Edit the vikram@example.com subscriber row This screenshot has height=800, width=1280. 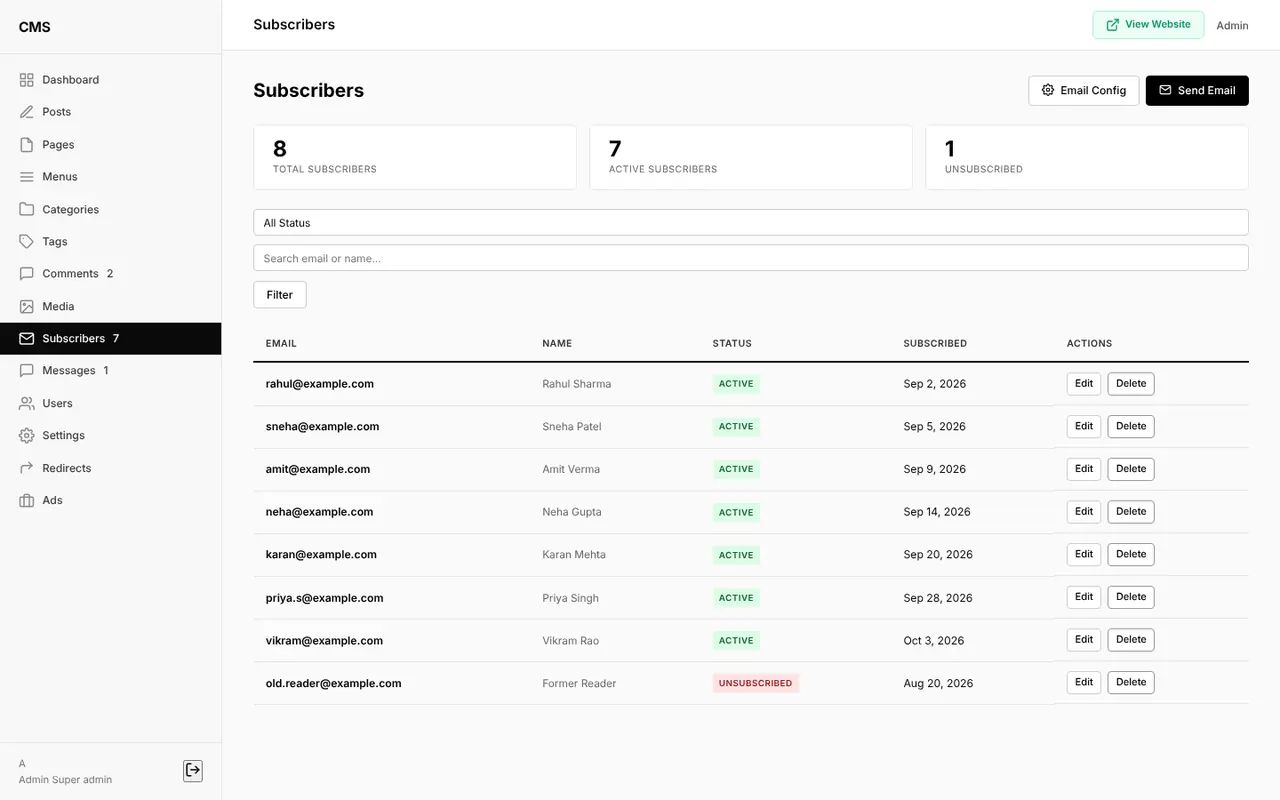coord(1084,640)
